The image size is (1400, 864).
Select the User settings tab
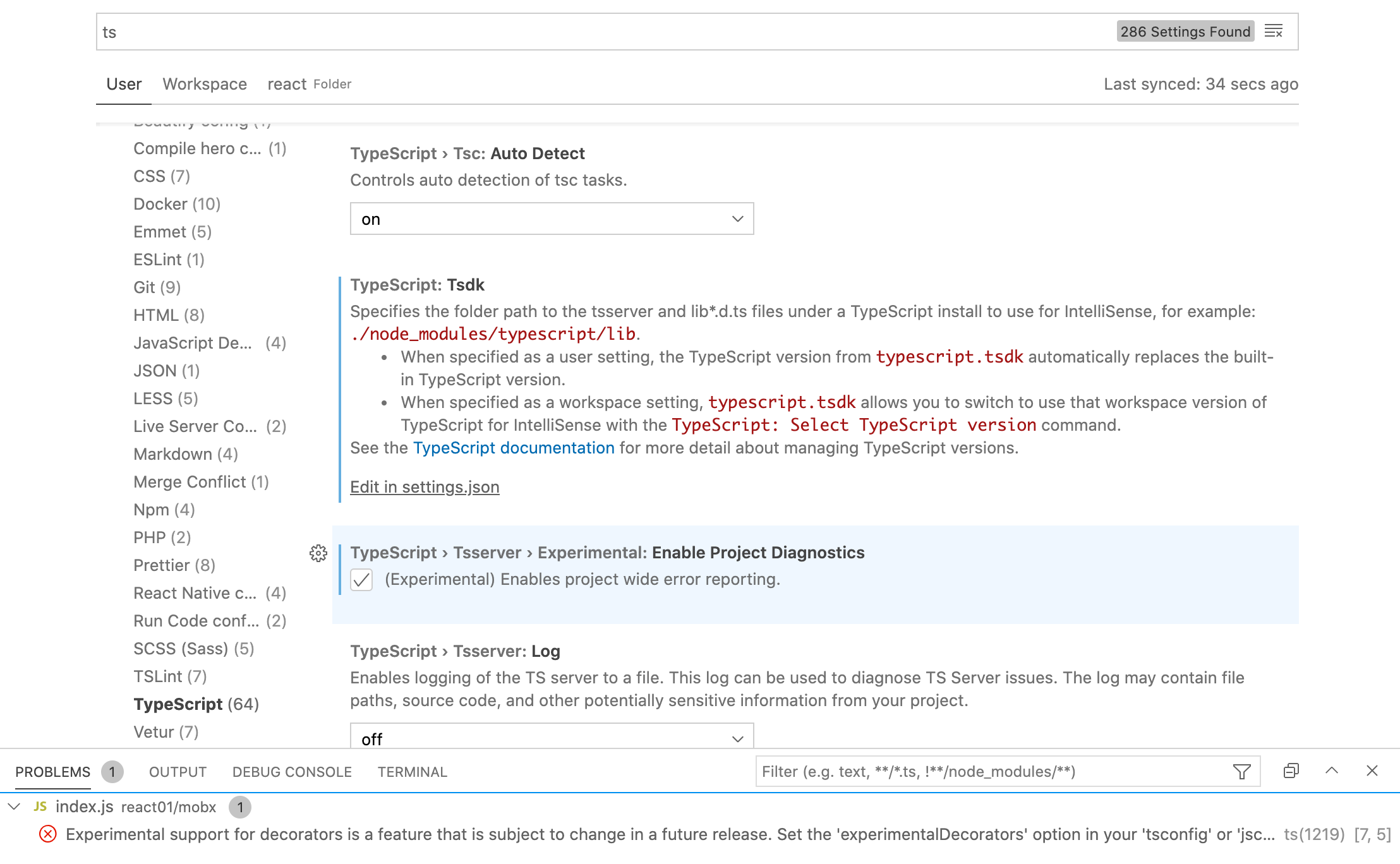point(123,84)
